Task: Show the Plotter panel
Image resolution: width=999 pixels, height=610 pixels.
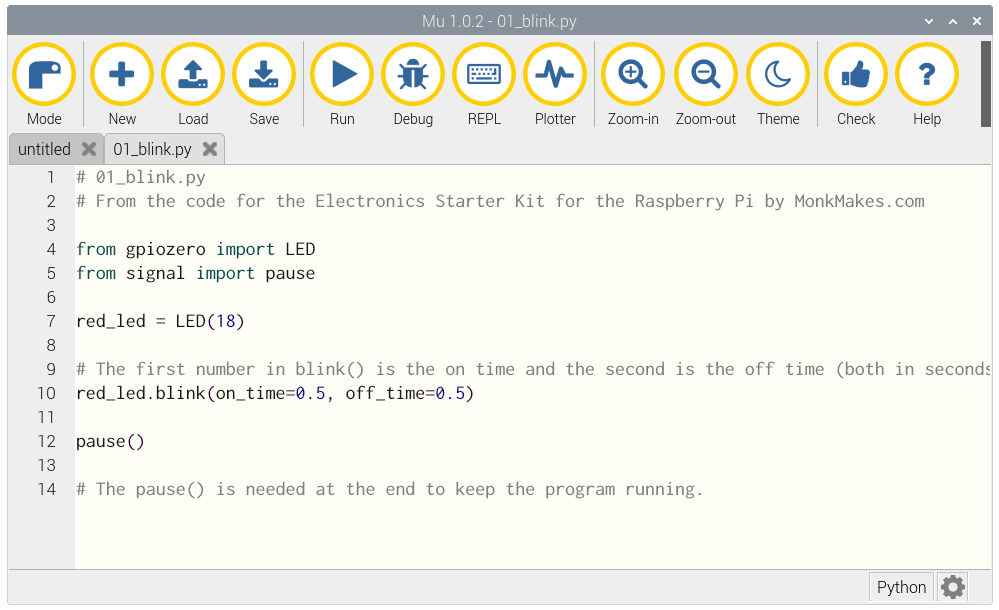Action: (x=555, y=75)
